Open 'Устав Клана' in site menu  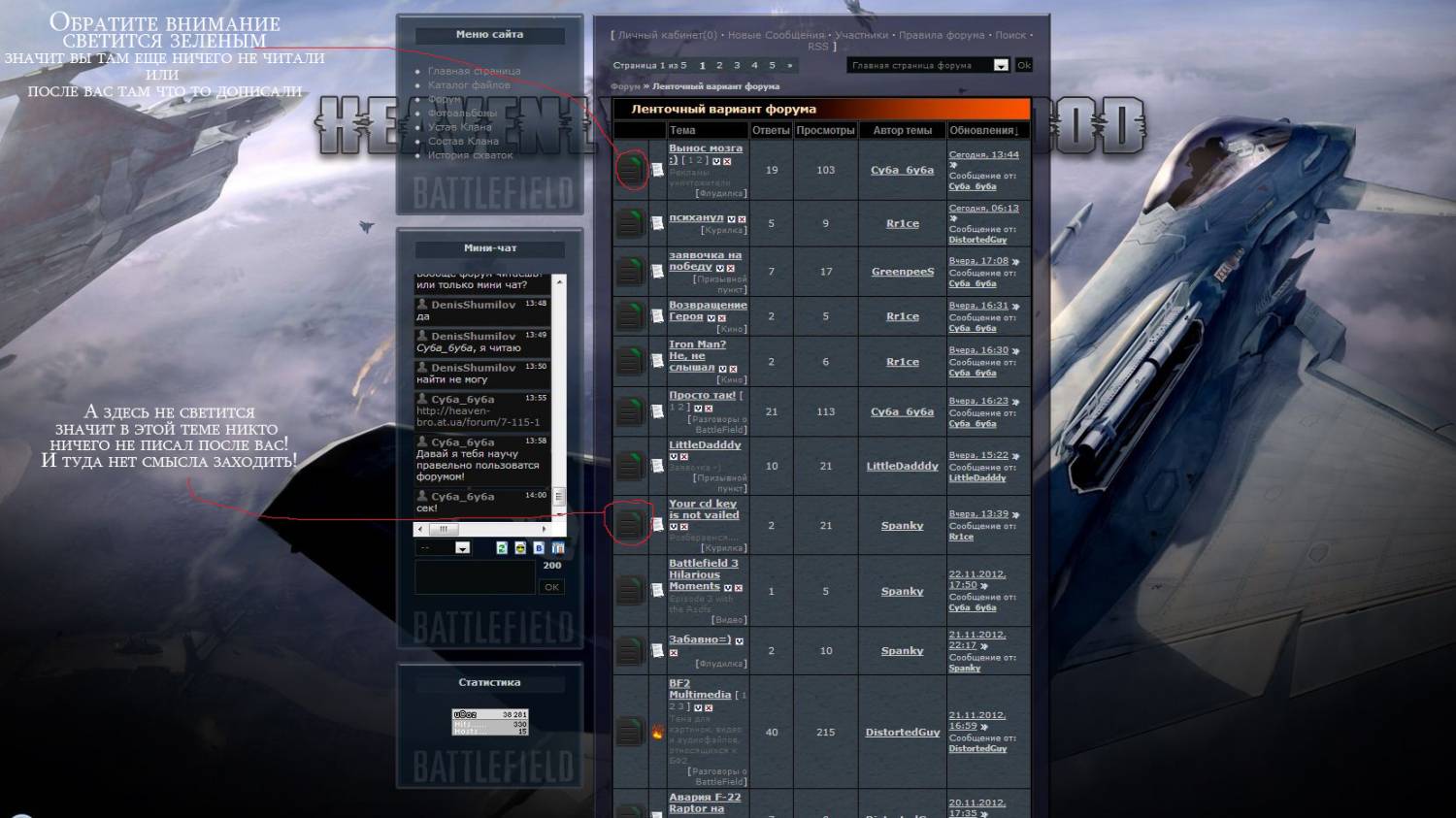pos(460,127)
